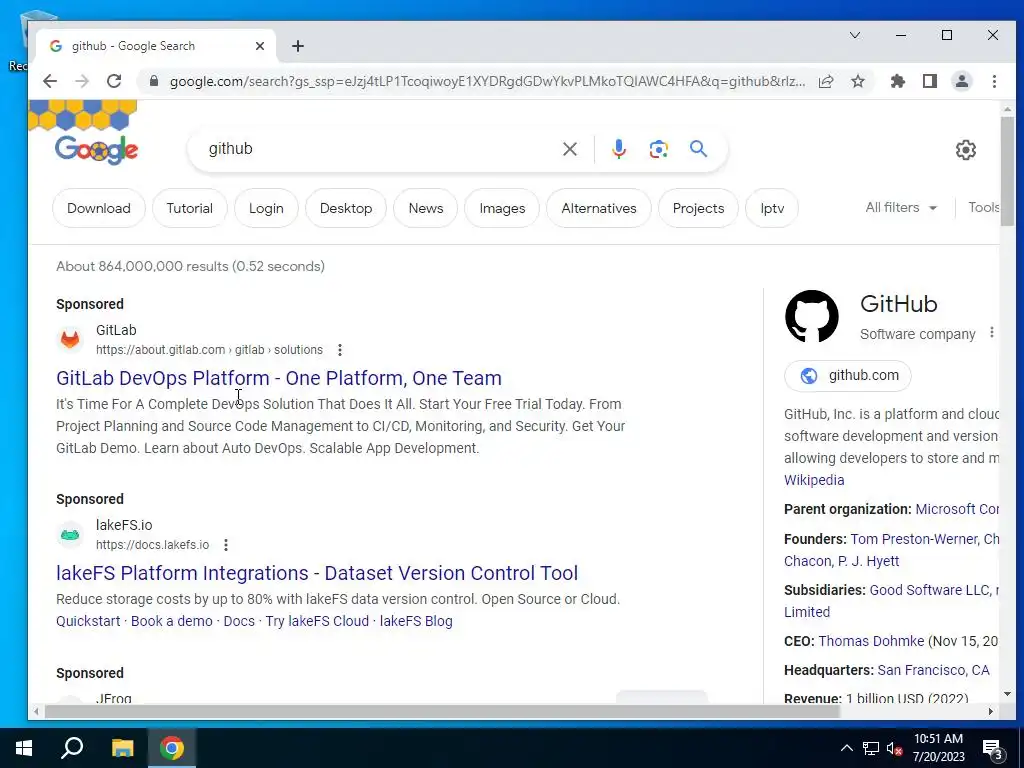Expand the All filters dropdown
Image resolution: width=1024 pixels, height=768 pixels.
tap(901, 208)
